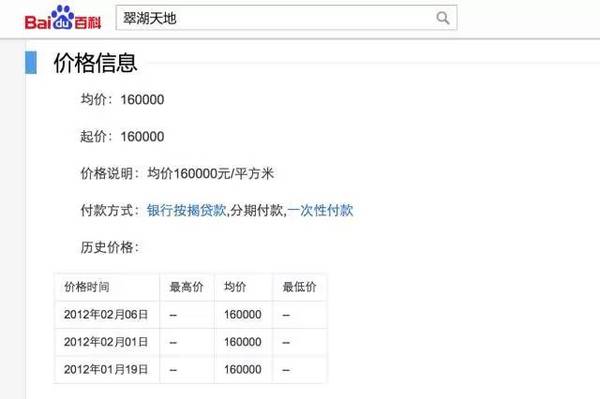Select the 2012年02月06日 date cell

106,314
